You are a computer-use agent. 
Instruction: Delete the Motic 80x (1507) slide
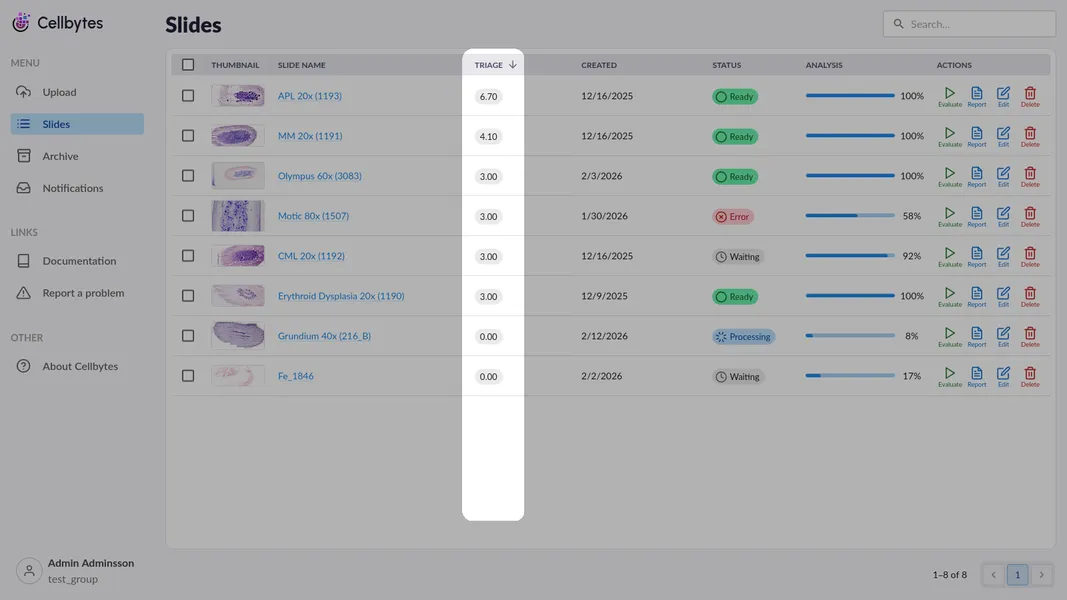(x=1030, y=216)
